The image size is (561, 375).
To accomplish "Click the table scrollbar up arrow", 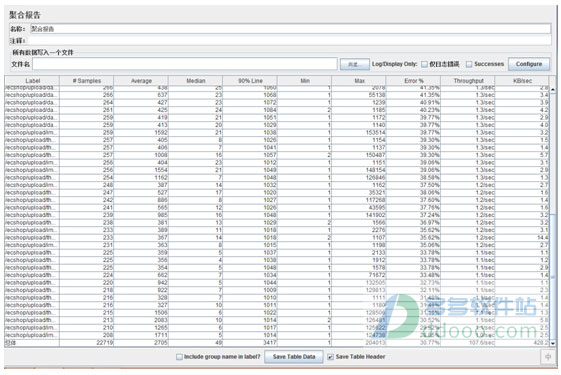I will tap(553, 89).
